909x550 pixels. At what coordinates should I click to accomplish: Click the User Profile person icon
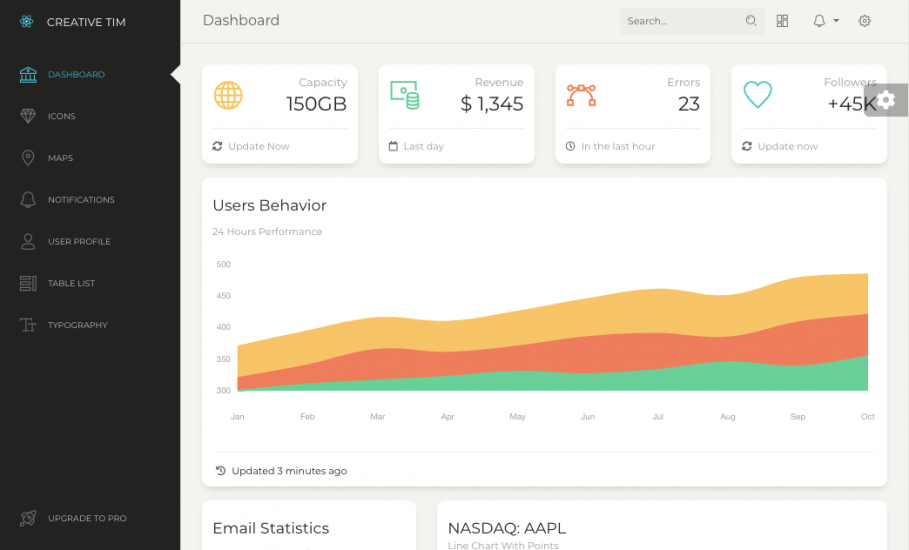28,241
